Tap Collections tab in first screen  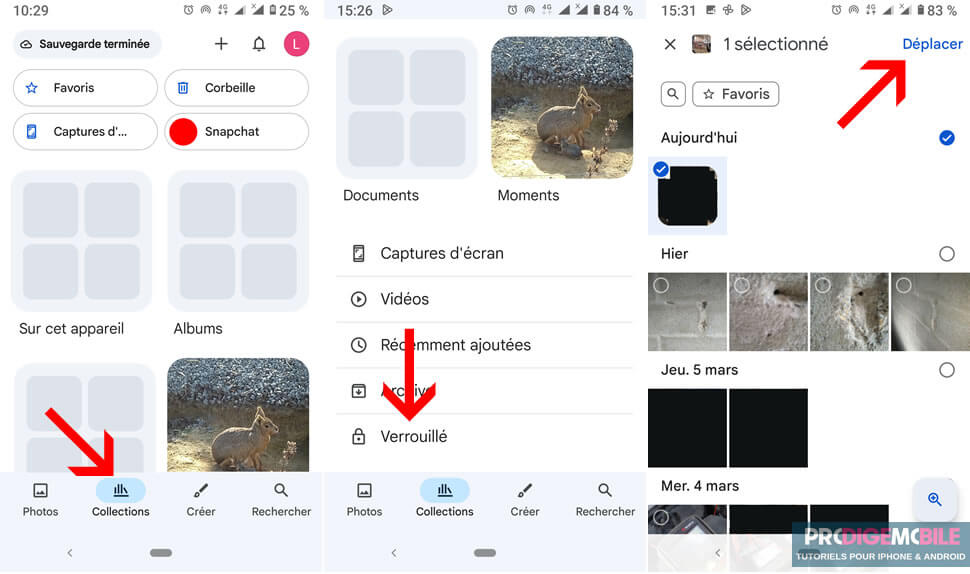pos(121,500)
